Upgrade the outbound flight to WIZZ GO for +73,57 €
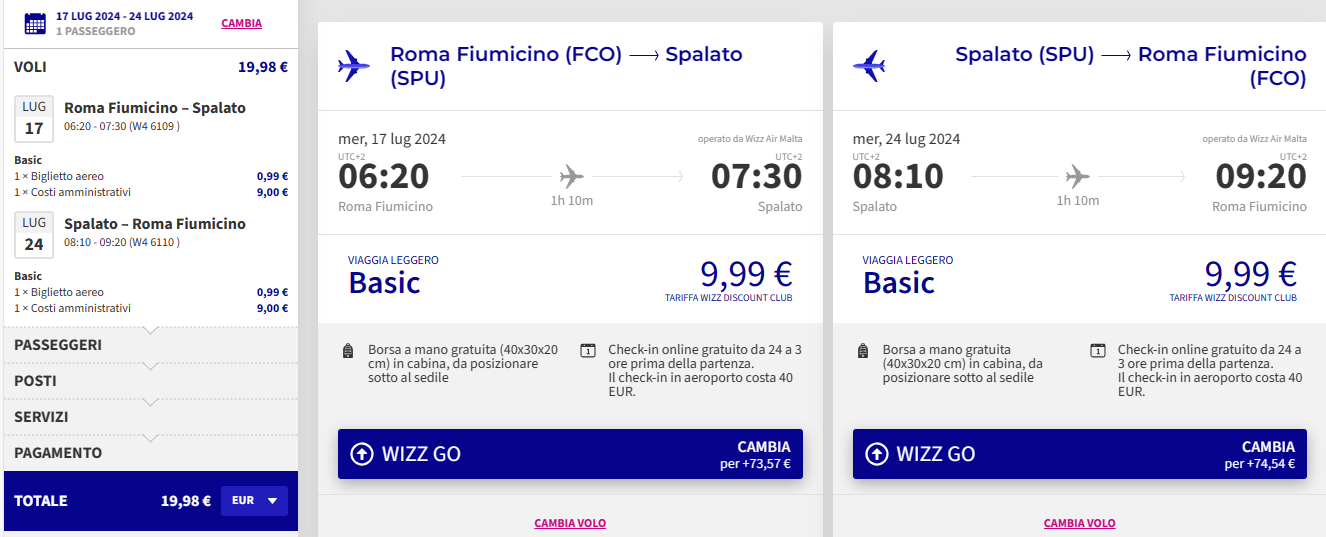Screen dimensions: 1326x537 [x=570, y=454]
